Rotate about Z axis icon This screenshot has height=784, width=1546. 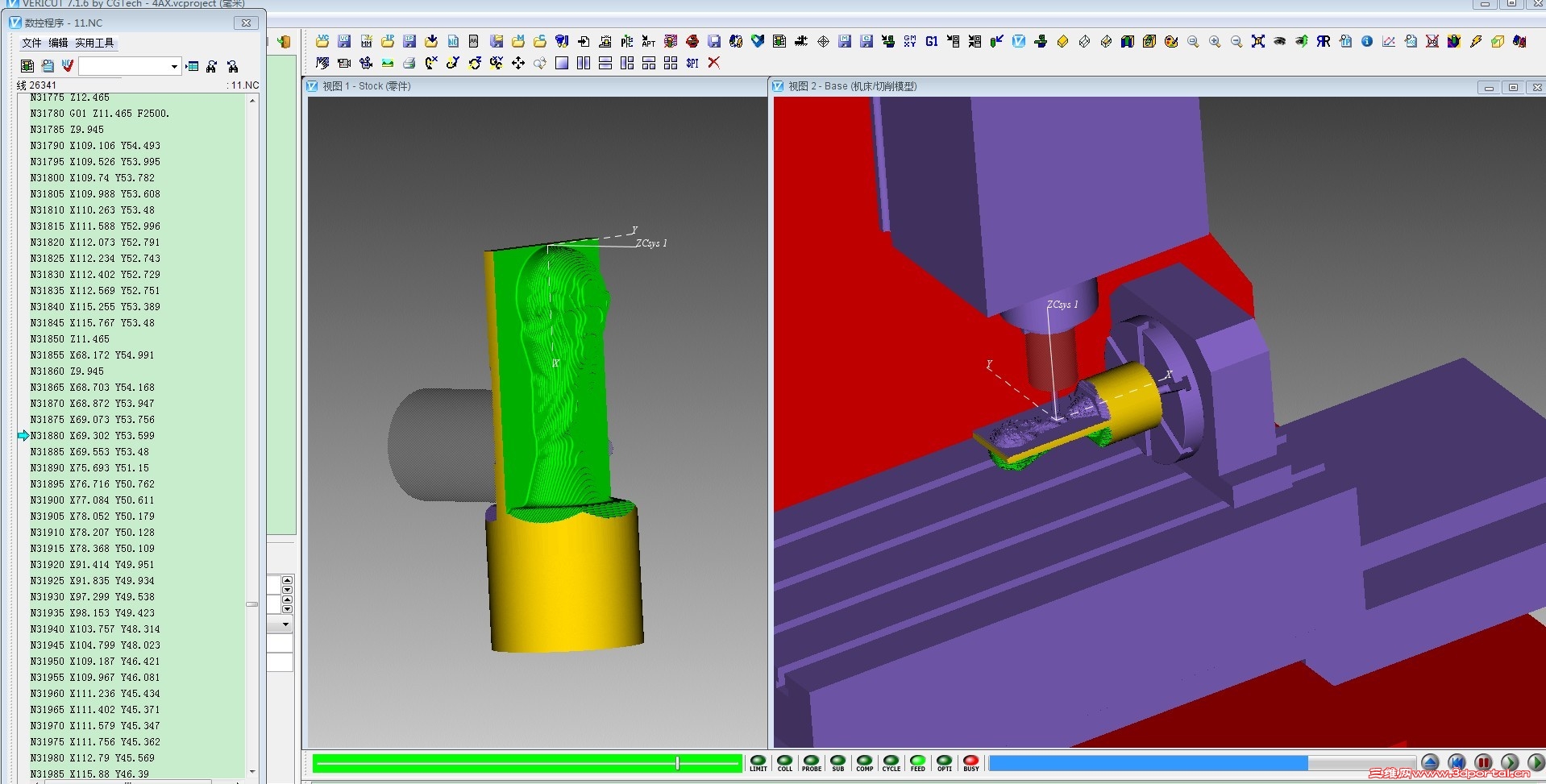click(475, 63)
